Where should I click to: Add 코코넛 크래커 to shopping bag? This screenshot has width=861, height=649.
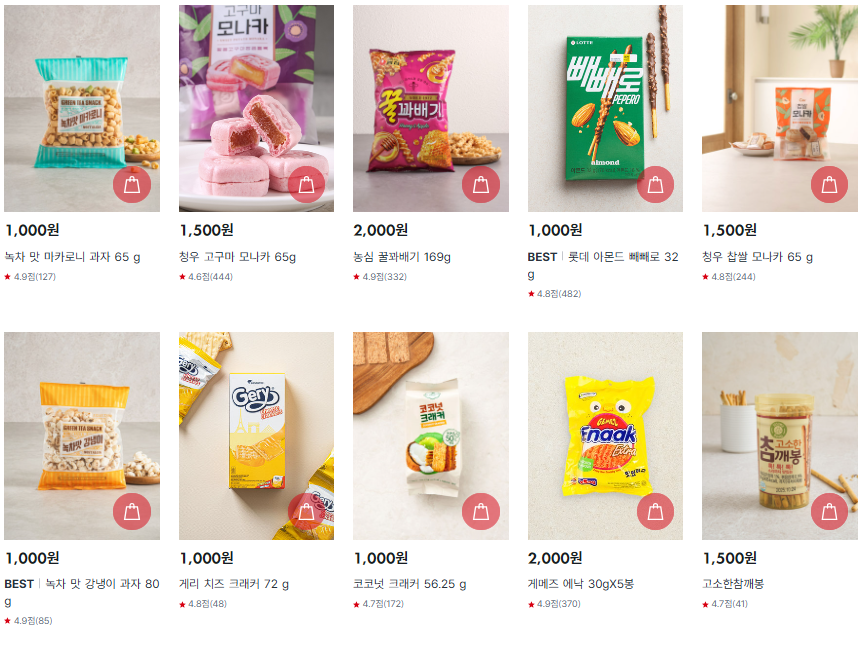tap(480, 511)
